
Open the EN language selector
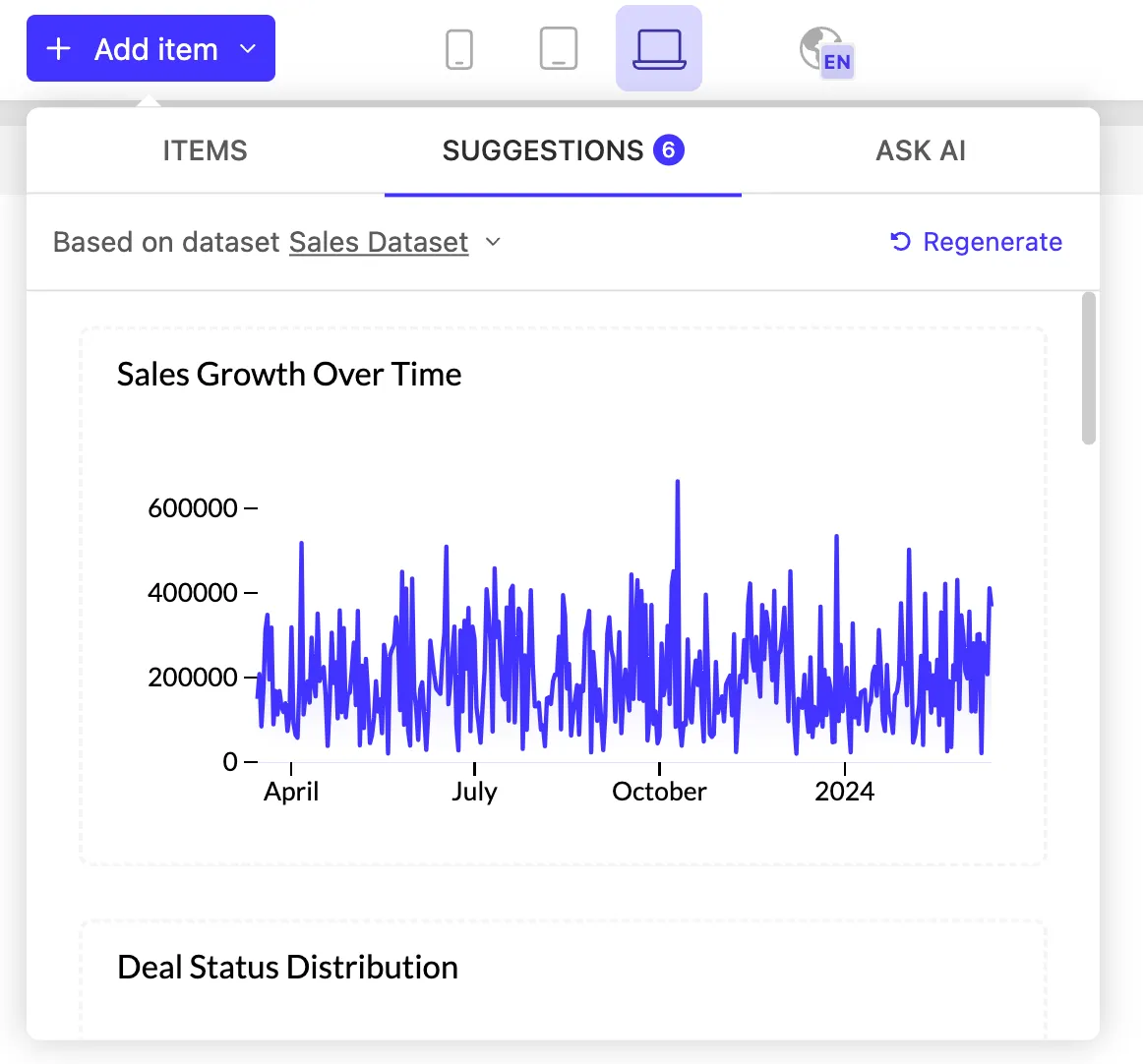tap(826, 51)
